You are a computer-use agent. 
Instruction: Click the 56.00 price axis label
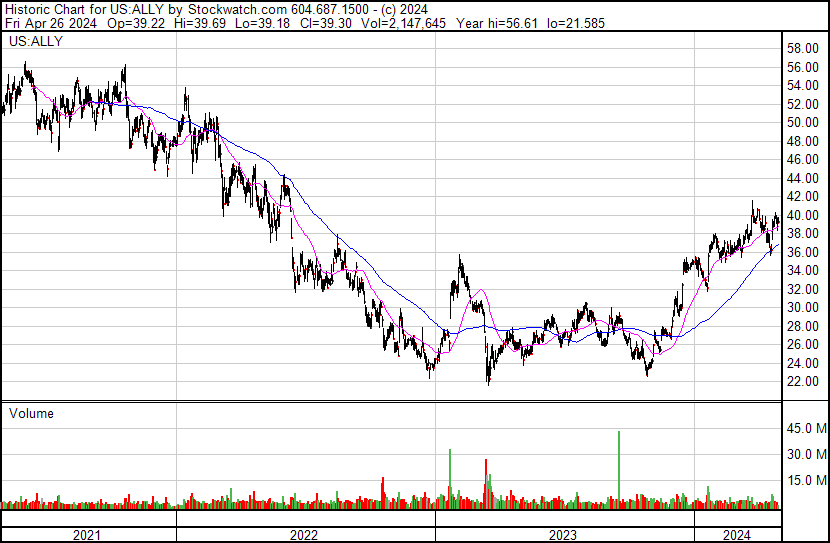click(802, 67)
